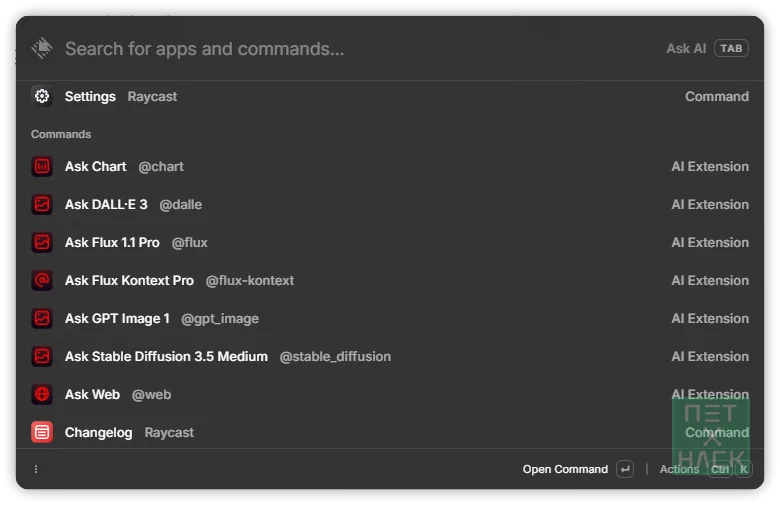This screenshot has height=505, width=780.
Task: Click the Ask Flux 1.1 Pro icon
Action: [42, 242]
